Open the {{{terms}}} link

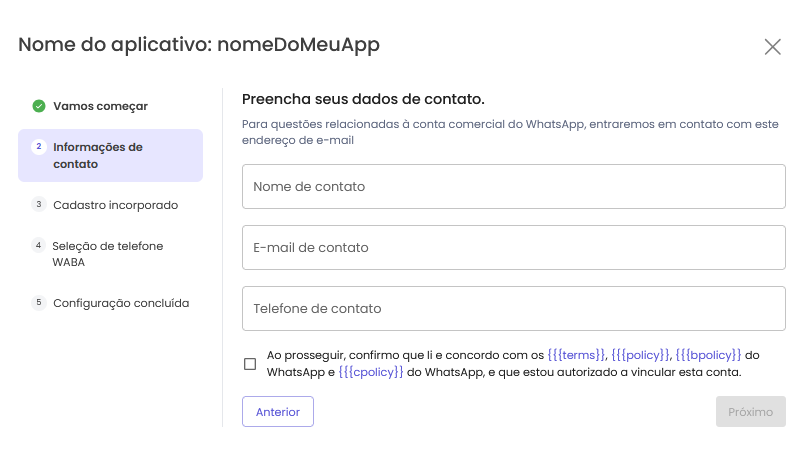pos(576,355)
